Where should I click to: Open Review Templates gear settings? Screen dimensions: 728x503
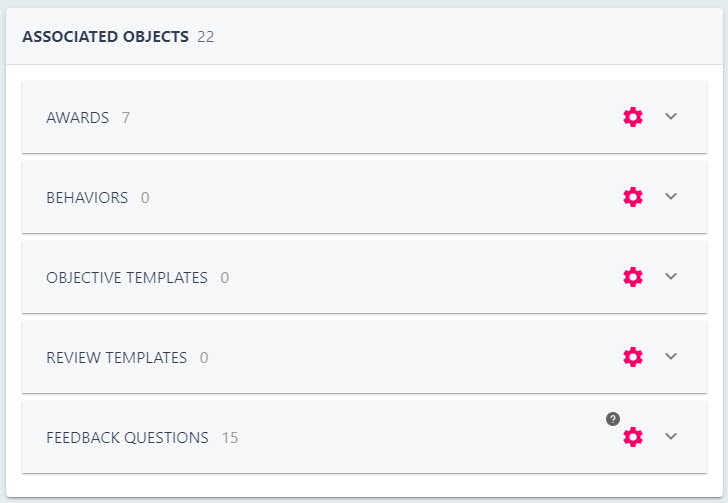point(633,357)
